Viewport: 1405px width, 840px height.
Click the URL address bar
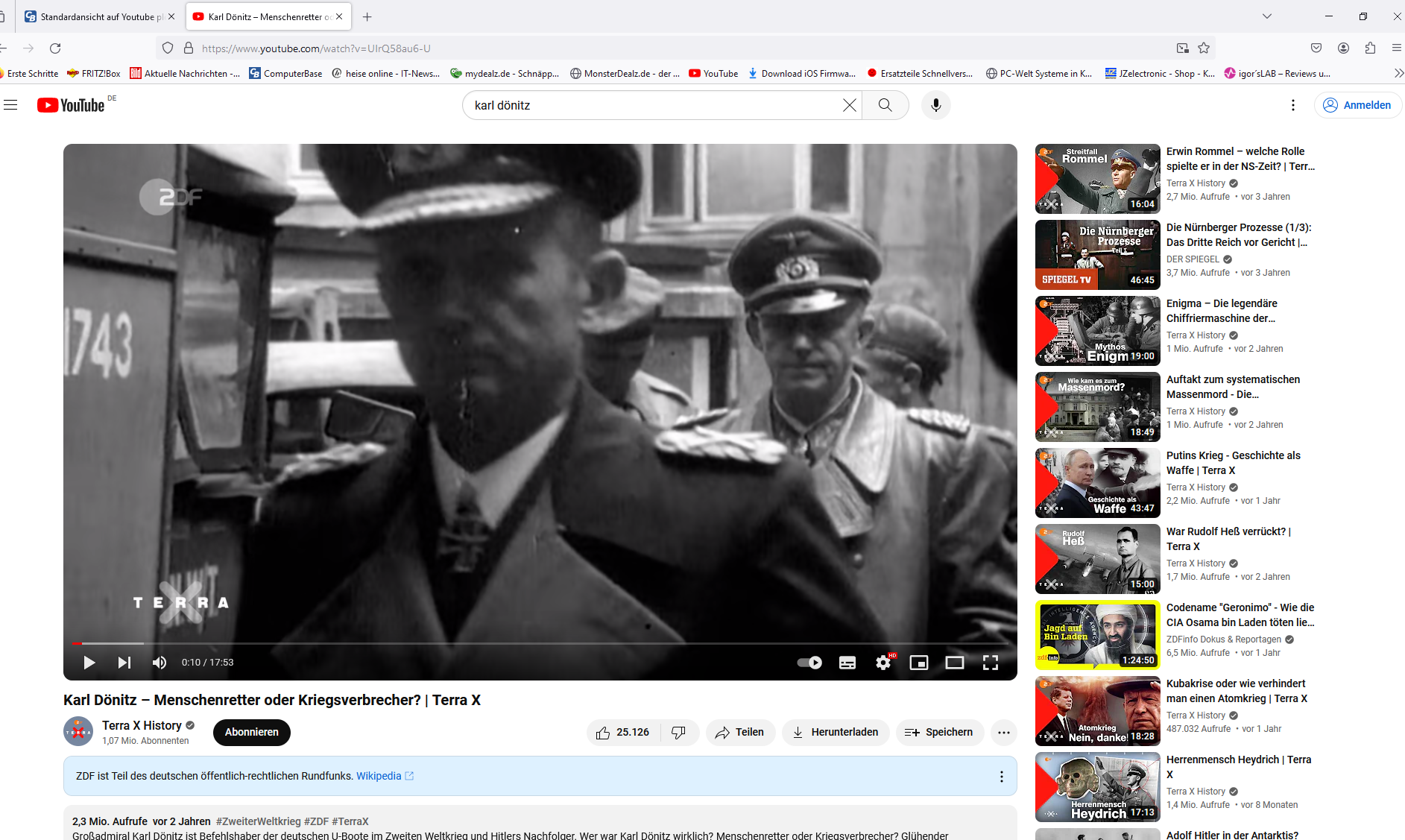[x=684, y=48]
